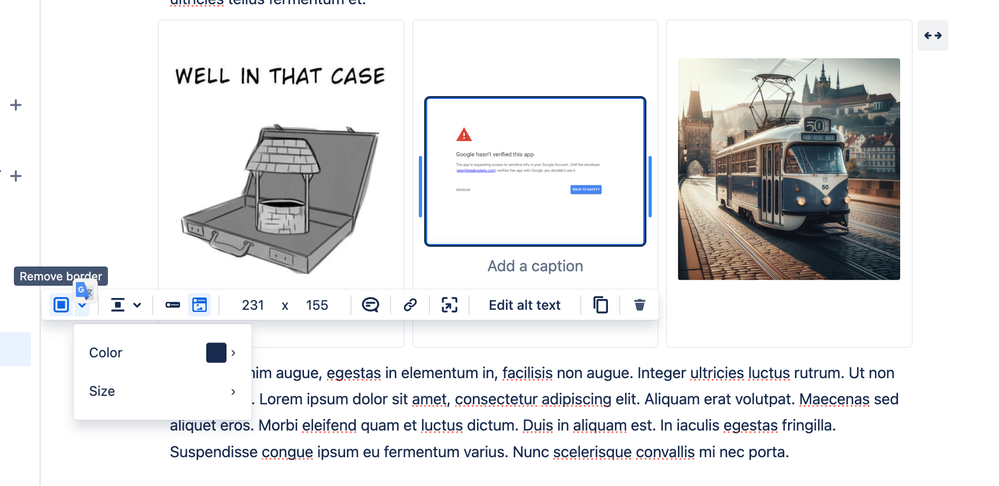Copy the selected image
The image size is (999, 486).
pos(600,305)
